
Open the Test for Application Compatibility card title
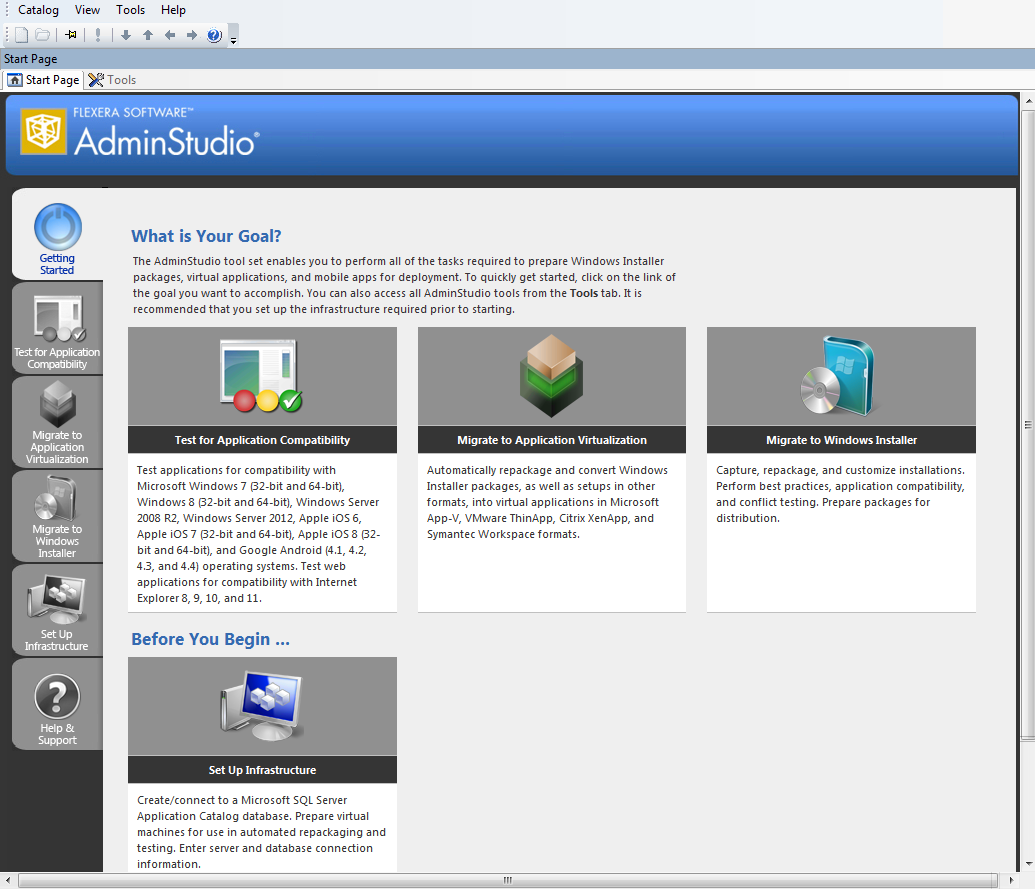point(262,440)
